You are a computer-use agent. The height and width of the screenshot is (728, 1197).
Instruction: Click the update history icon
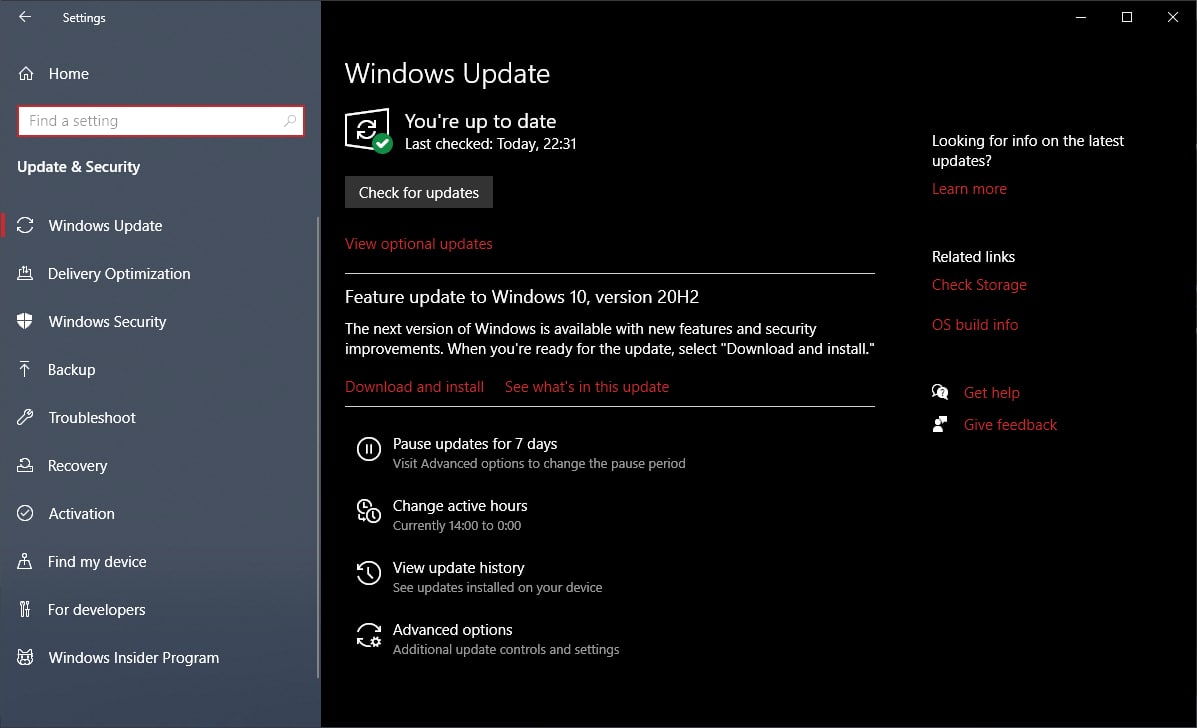[x=369, y=572]
